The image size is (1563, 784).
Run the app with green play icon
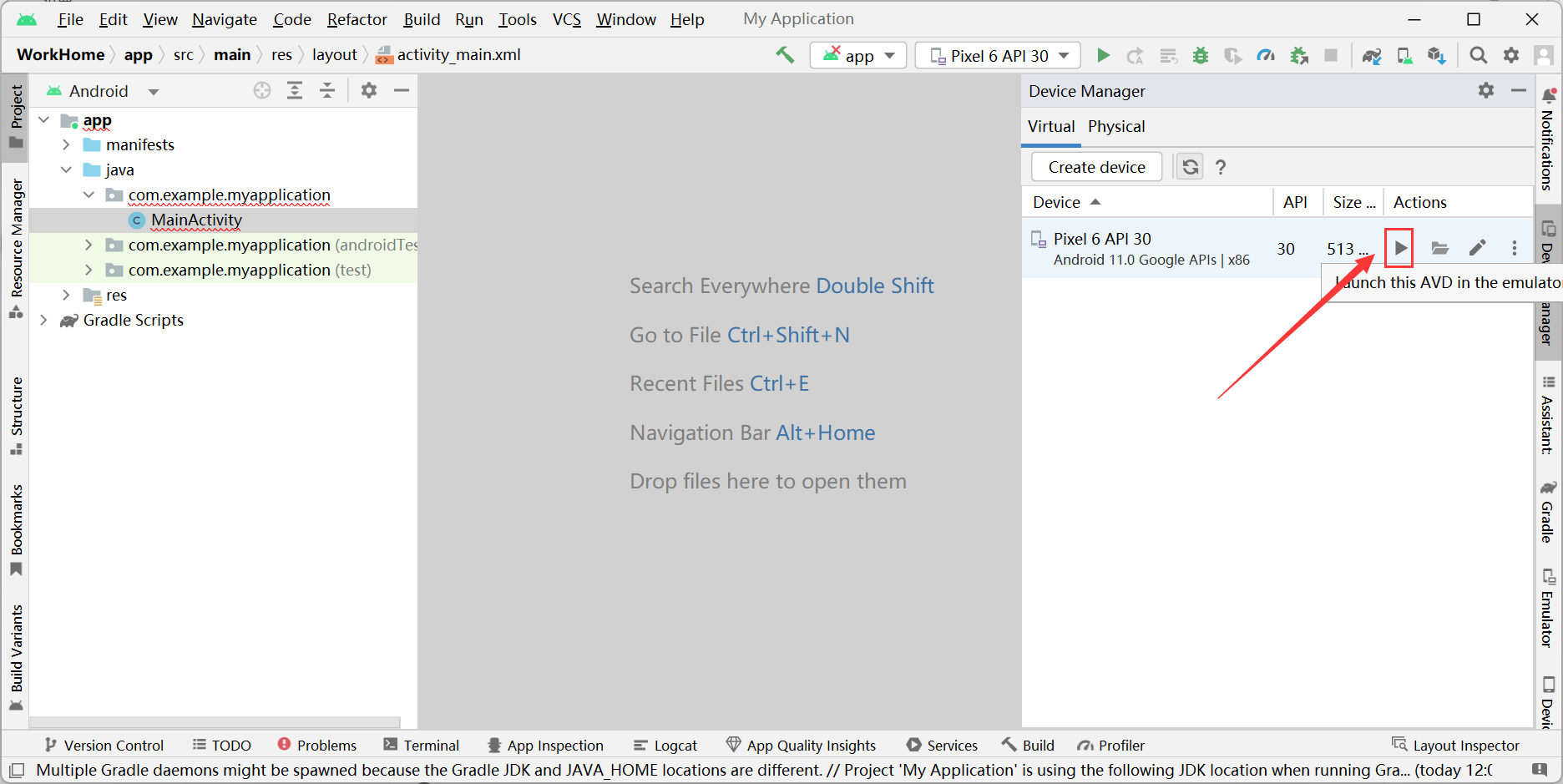1103,55
